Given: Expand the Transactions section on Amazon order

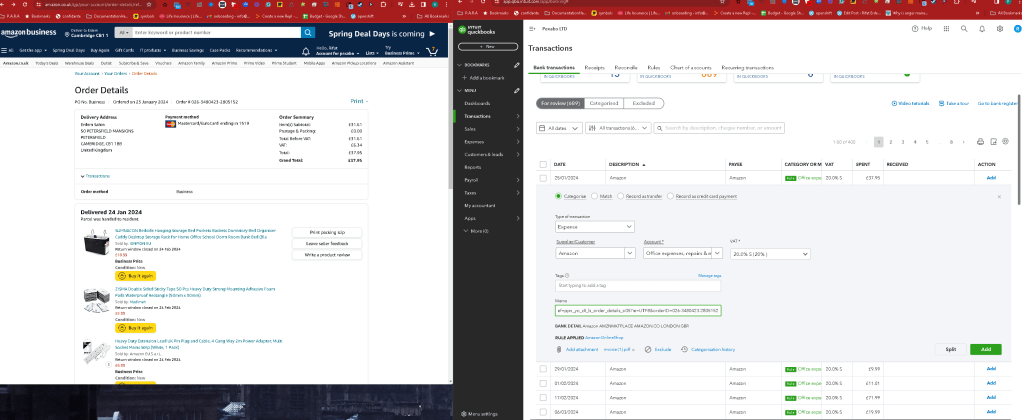Looking at the screenshot, I should pos(95,176).
